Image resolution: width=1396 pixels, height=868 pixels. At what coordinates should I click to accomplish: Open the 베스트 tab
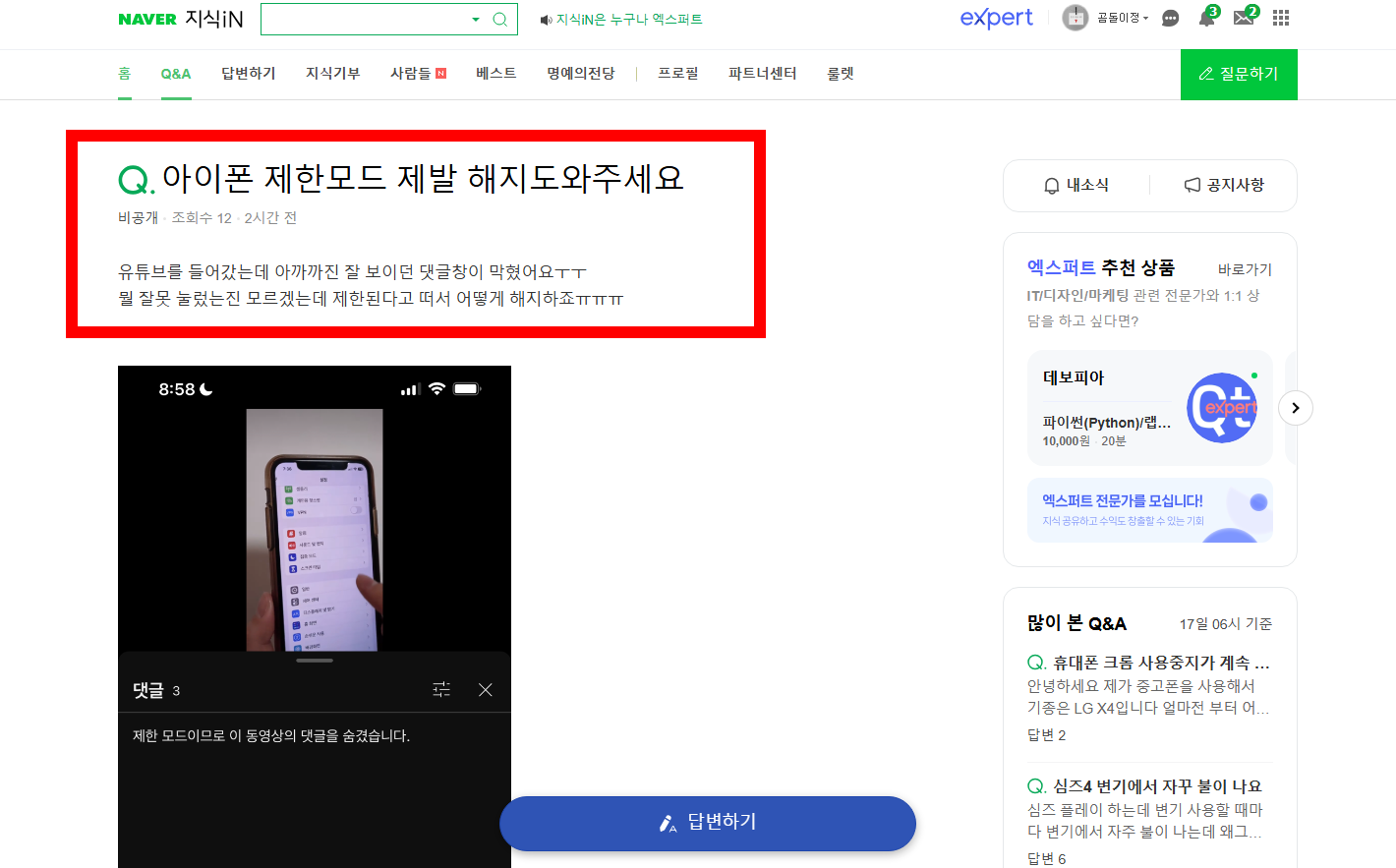click(x=496, y=74)
